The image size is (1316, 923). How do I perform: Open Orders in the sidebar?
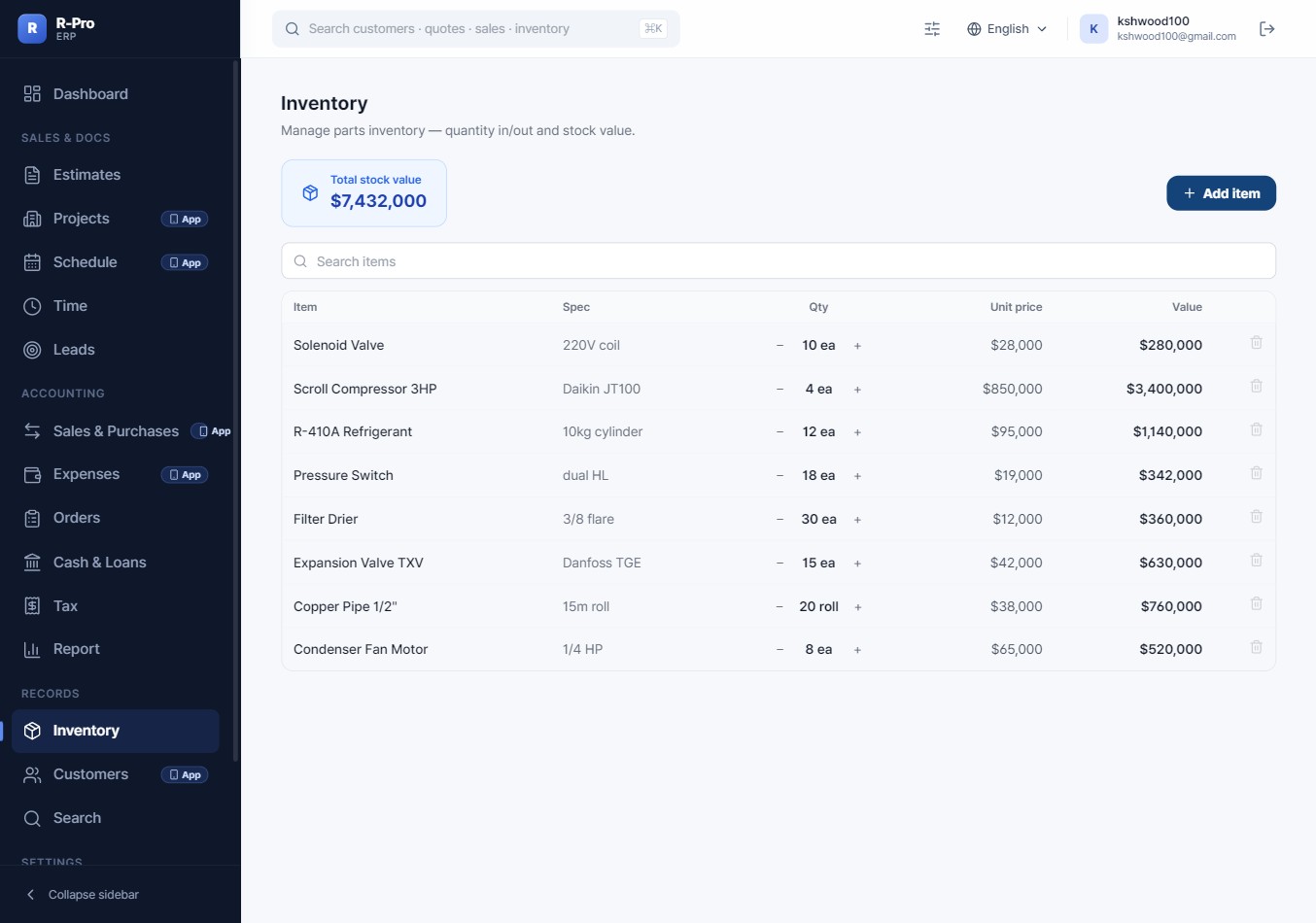click(116, 518)
